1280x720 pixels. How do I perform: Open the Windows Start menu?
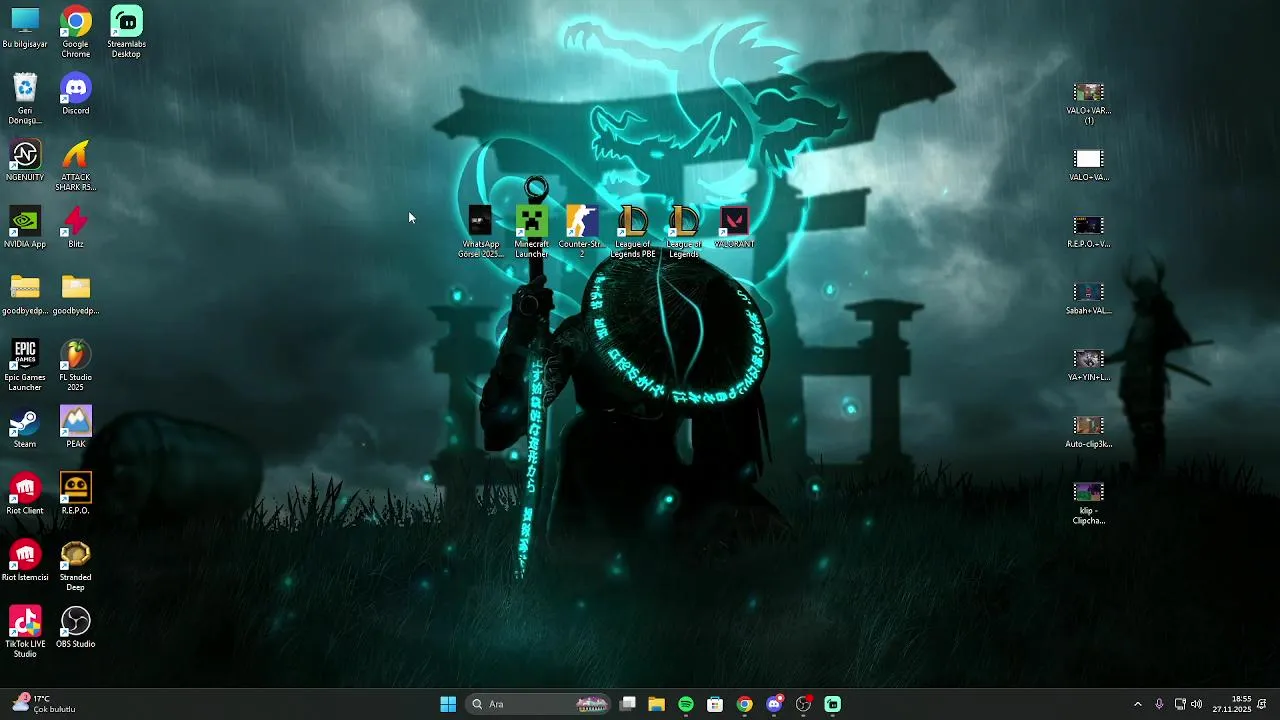448,704
